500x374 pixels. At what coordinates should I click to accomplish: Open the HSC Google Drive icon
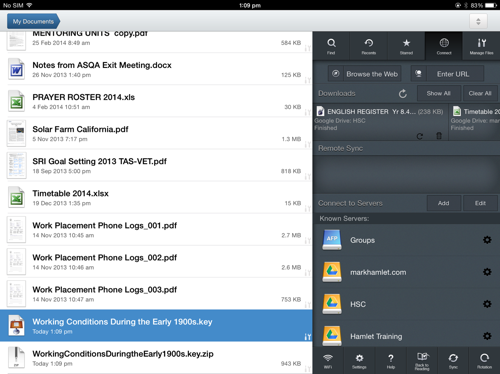[x=332, y=304]
